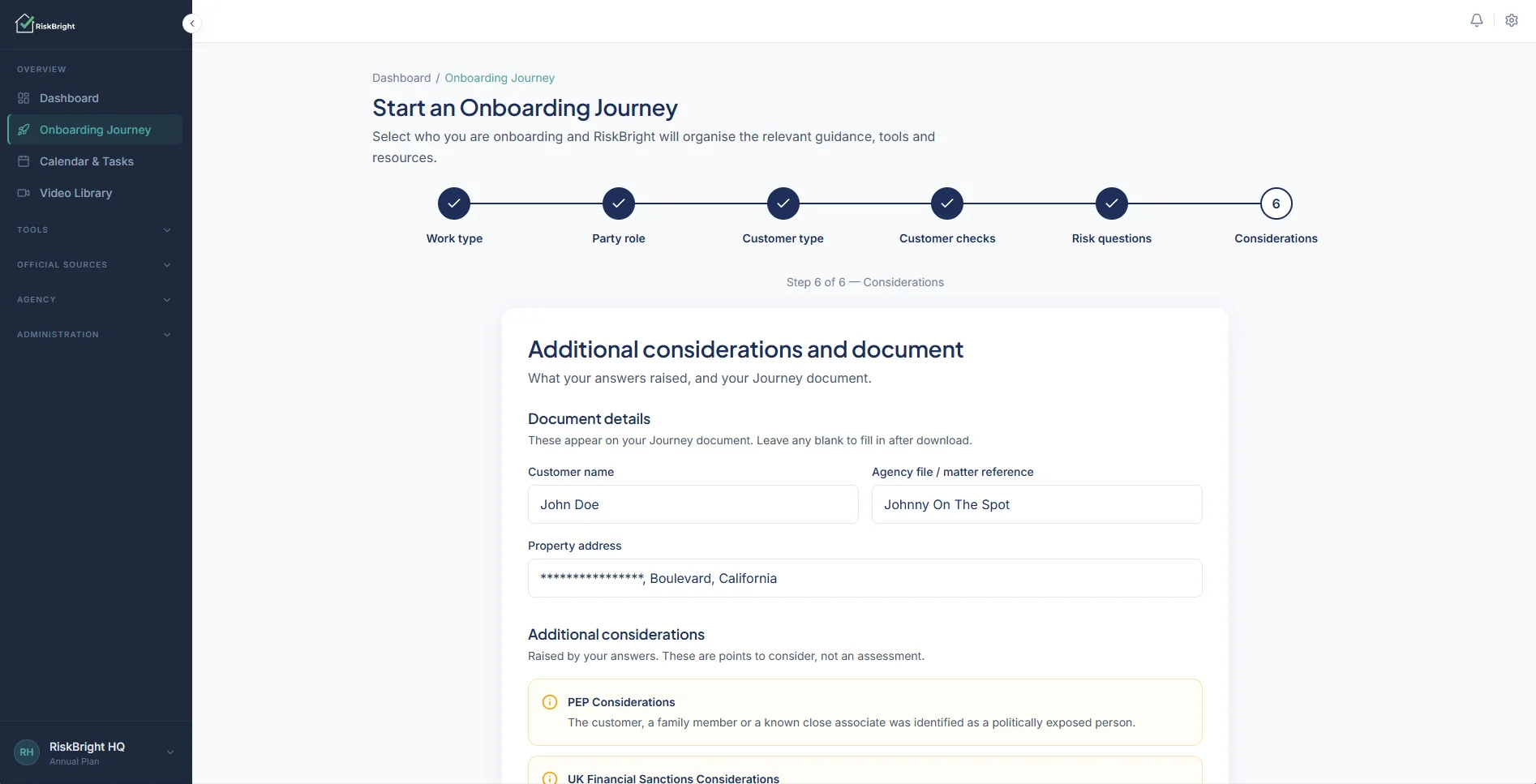Expand the Agency sidebar section

[x=96, y=300]
